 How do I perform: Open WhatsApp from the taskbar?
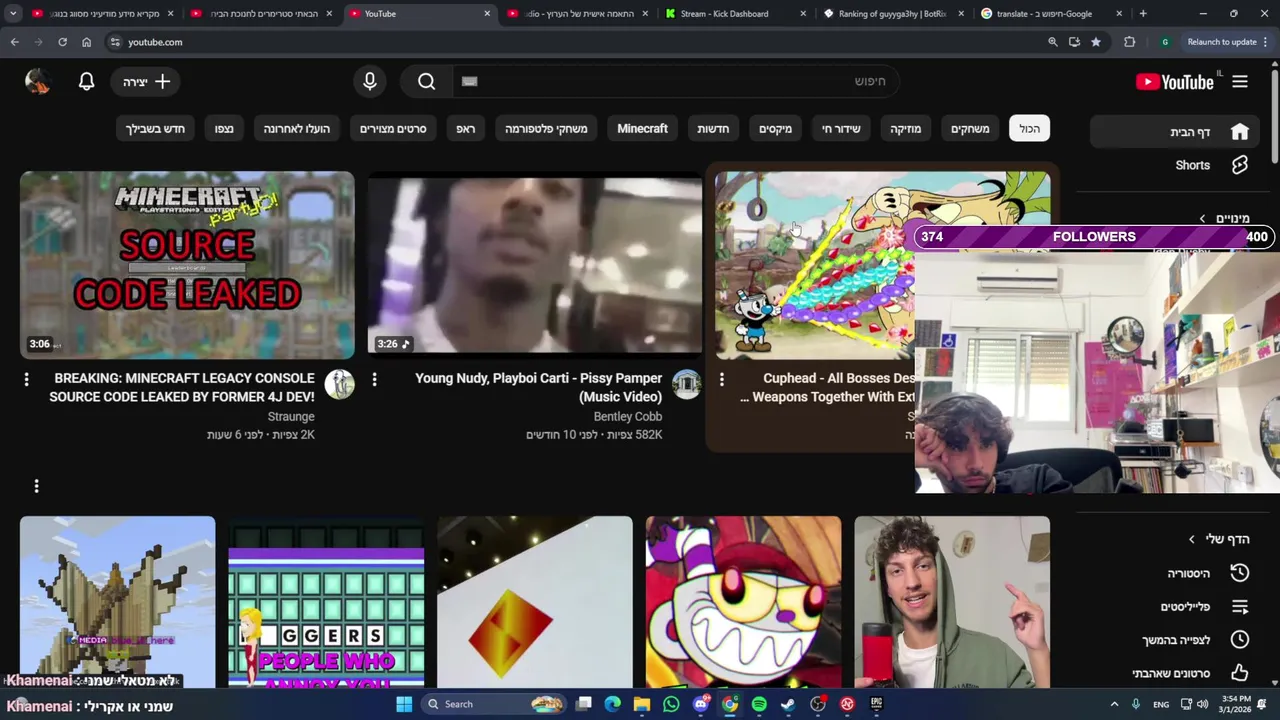tap(671, 704)
